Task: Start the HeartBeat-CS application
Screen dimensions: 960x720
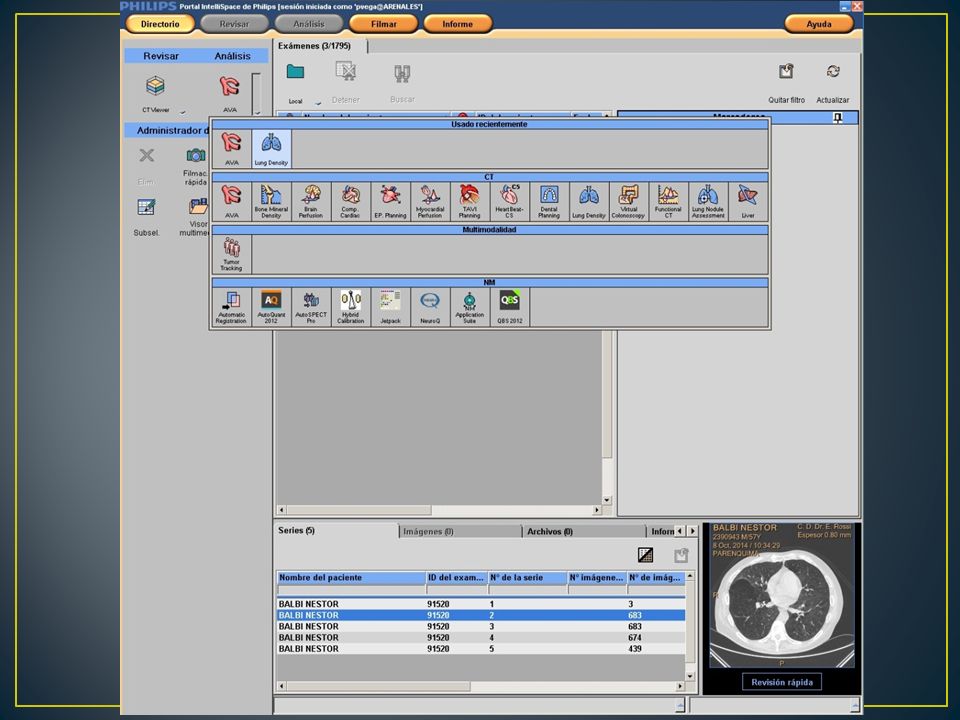Action: coord(509,201)
